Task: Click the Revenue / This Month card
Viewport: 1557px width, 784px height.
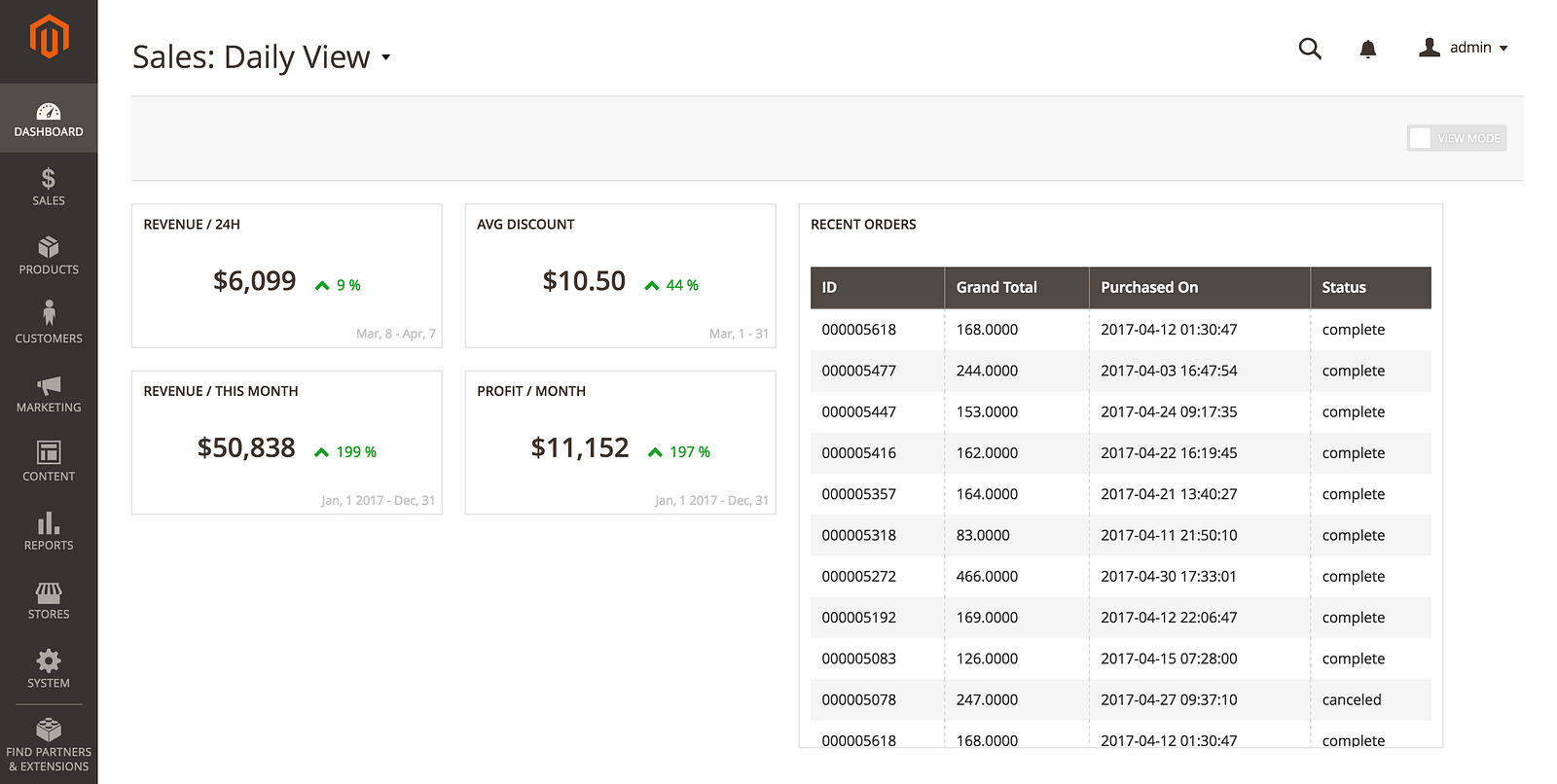Action: 286,443
